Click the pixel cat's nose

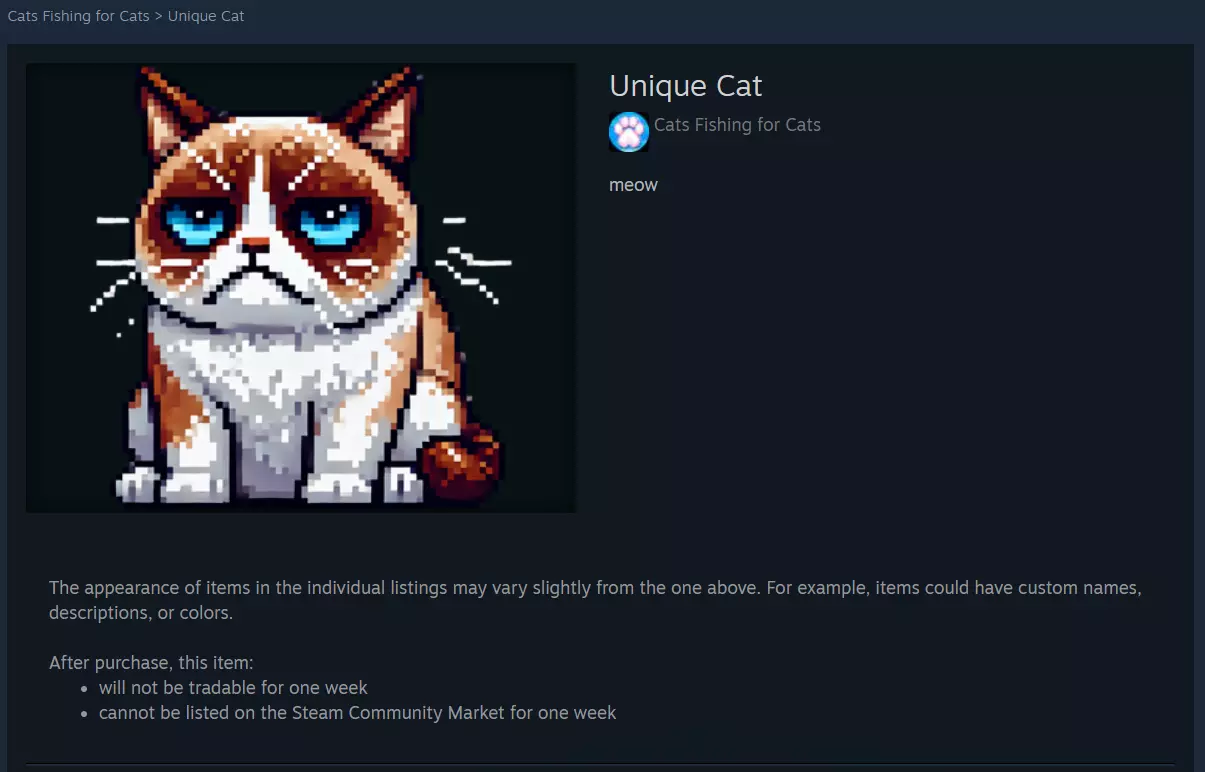257,244
